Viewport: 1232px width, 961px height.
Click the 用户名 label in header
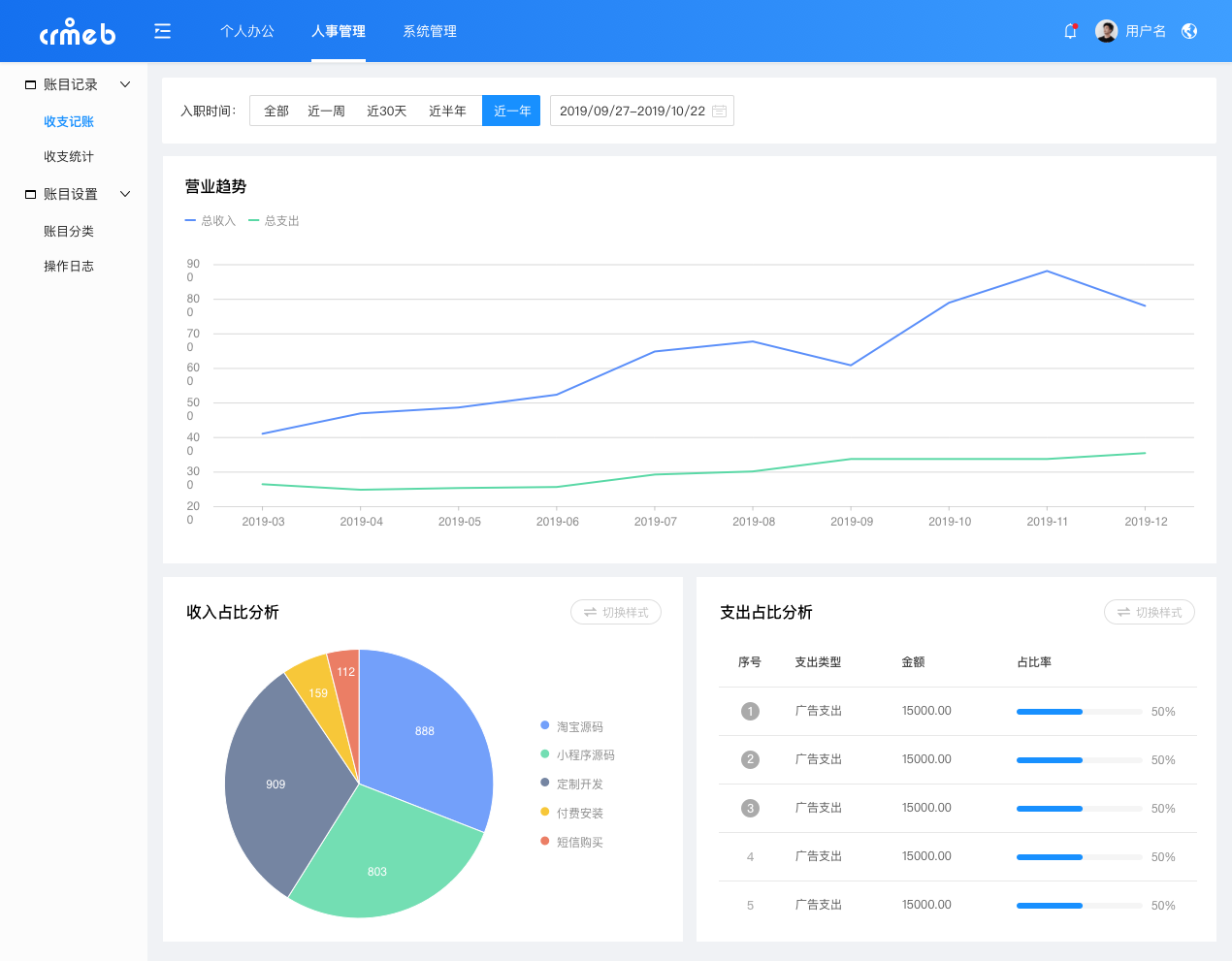[1146, 31]
